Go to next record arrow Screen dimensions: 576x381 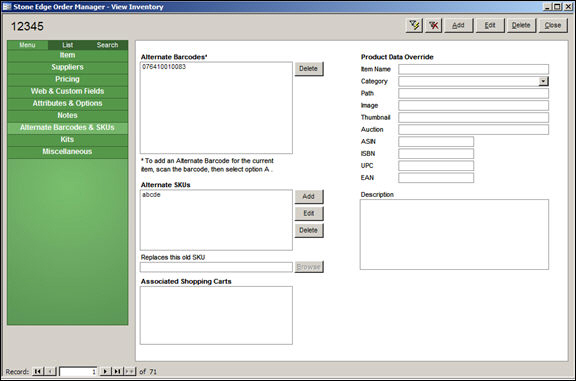[x=105, y=371]
